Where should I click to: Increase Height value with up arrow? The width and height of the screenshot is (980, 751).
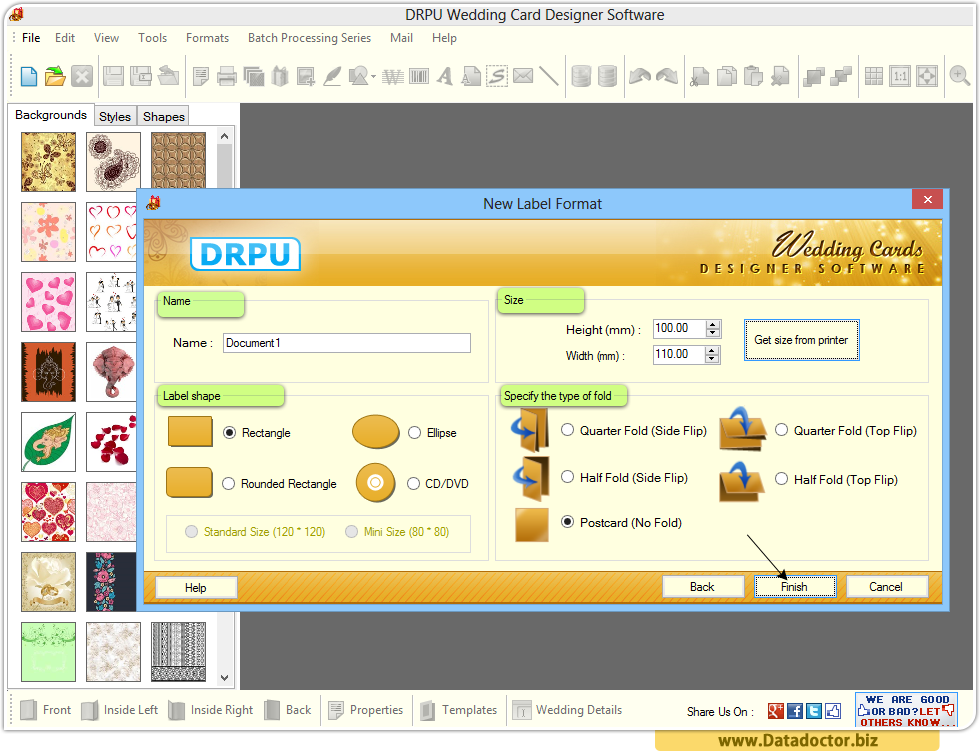pyautogui.click(x=712, y=324)
